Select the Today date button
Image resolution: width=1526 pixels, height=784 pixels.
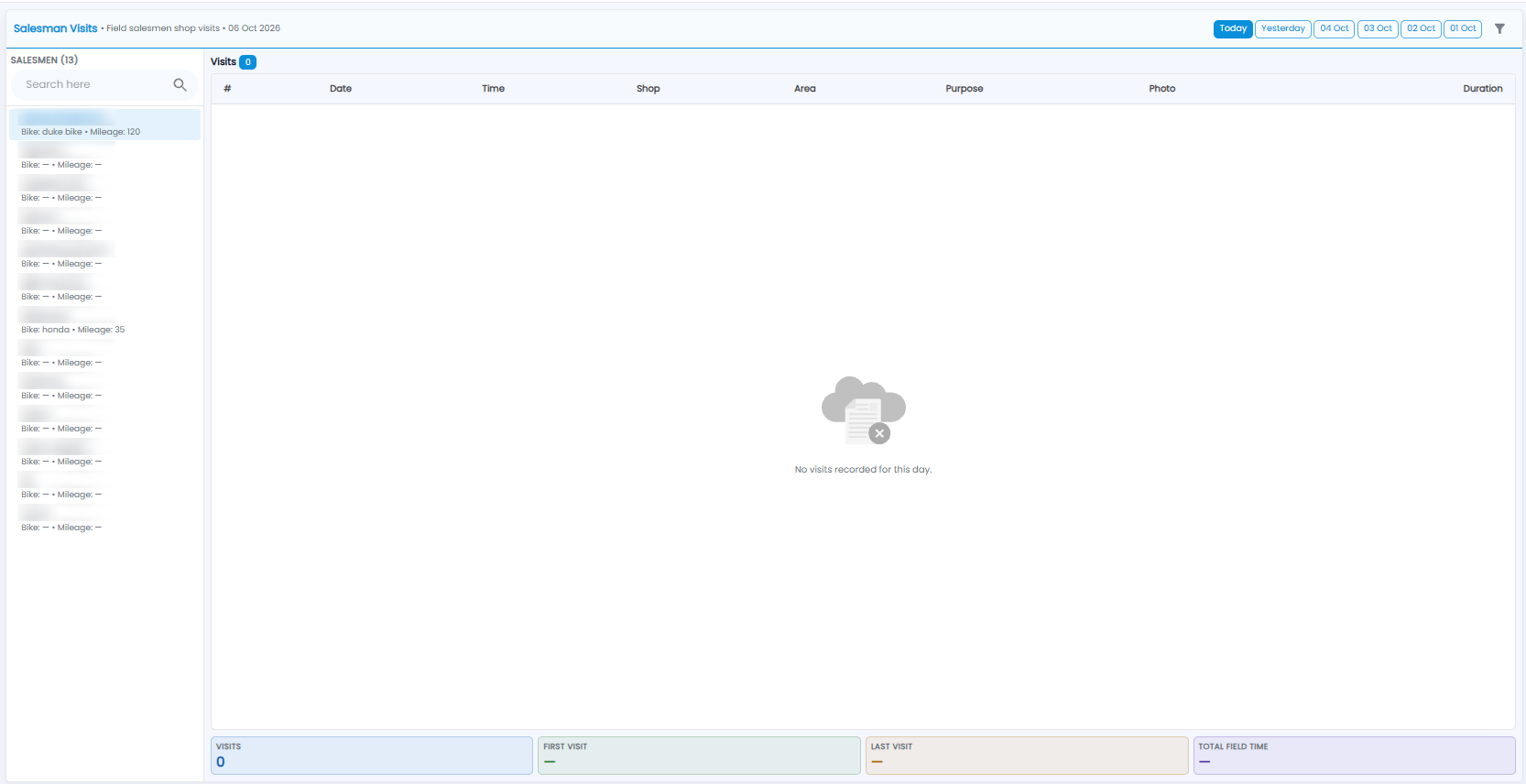point(1233,28)
